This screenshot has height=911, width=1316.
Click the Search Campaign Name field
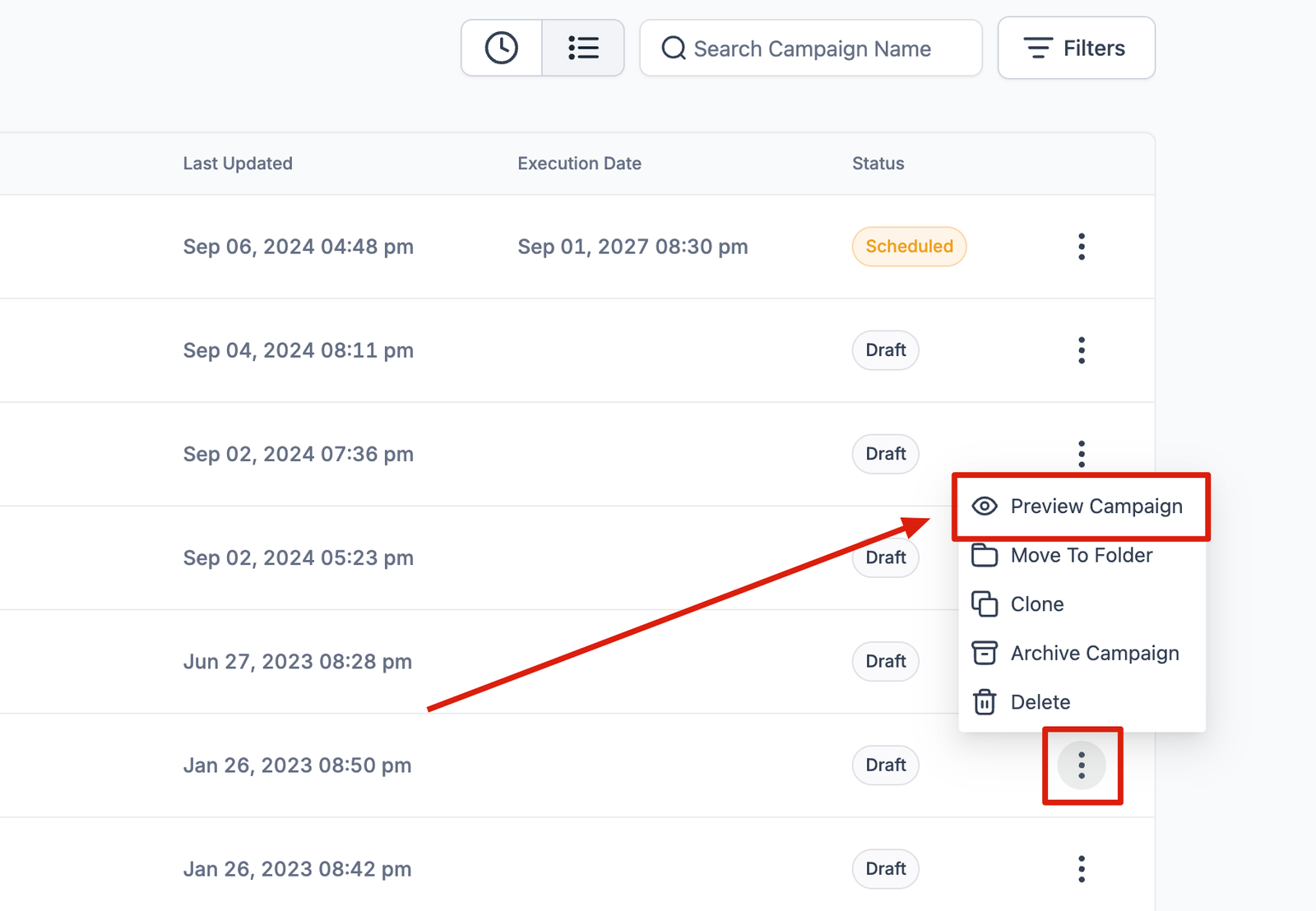(x=811, y=49)
